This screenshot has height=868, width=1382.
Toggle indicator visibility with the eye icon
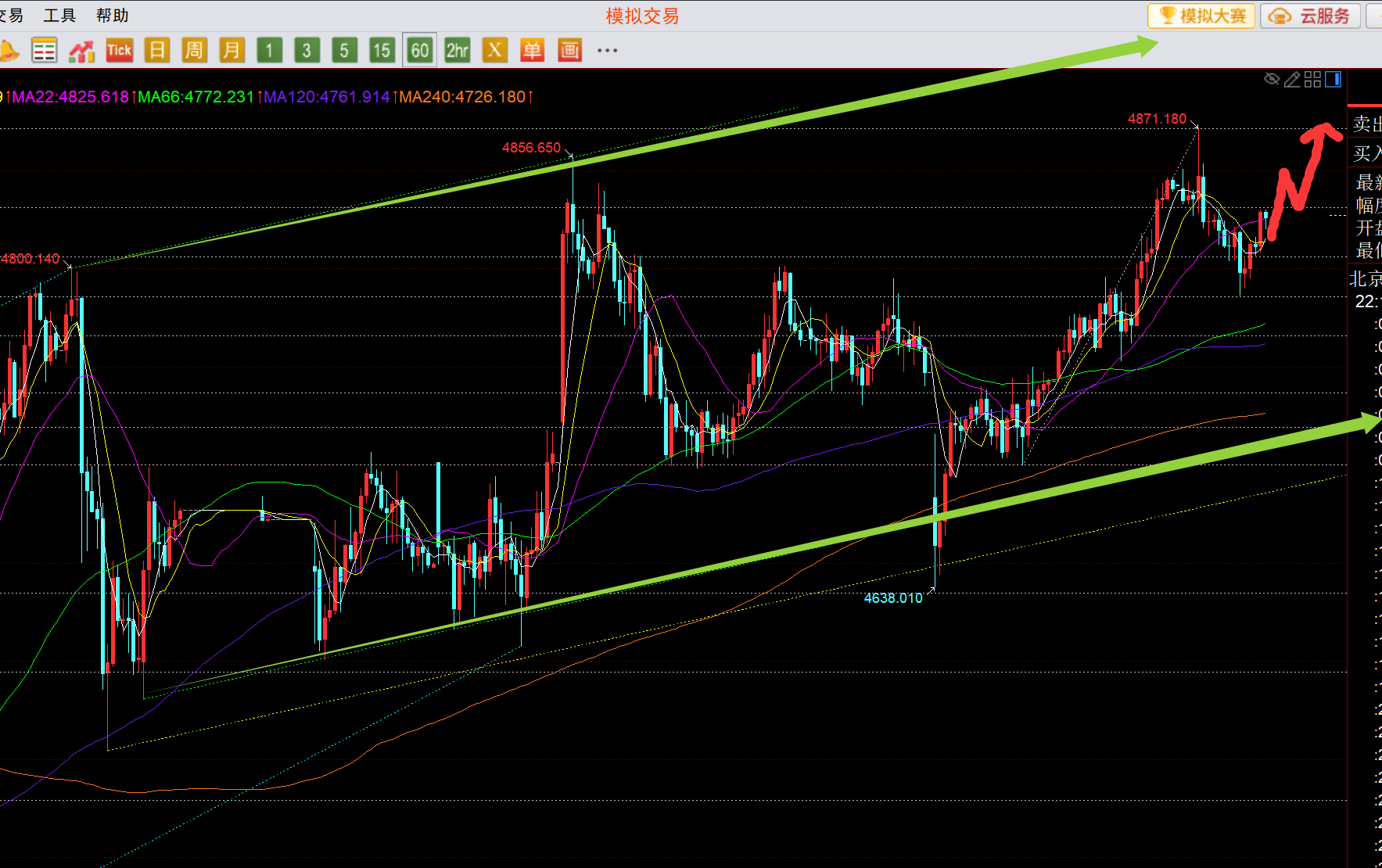click(x=1272, y=79)
